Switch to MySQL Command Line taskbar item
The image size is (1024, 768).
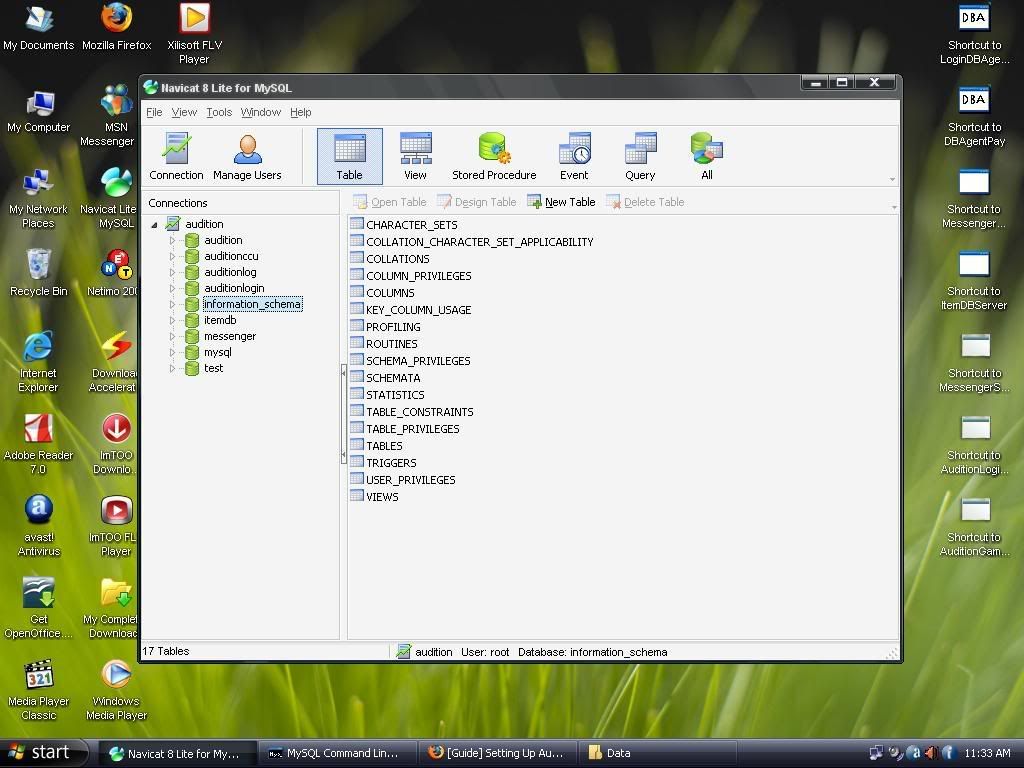point(333,753)
